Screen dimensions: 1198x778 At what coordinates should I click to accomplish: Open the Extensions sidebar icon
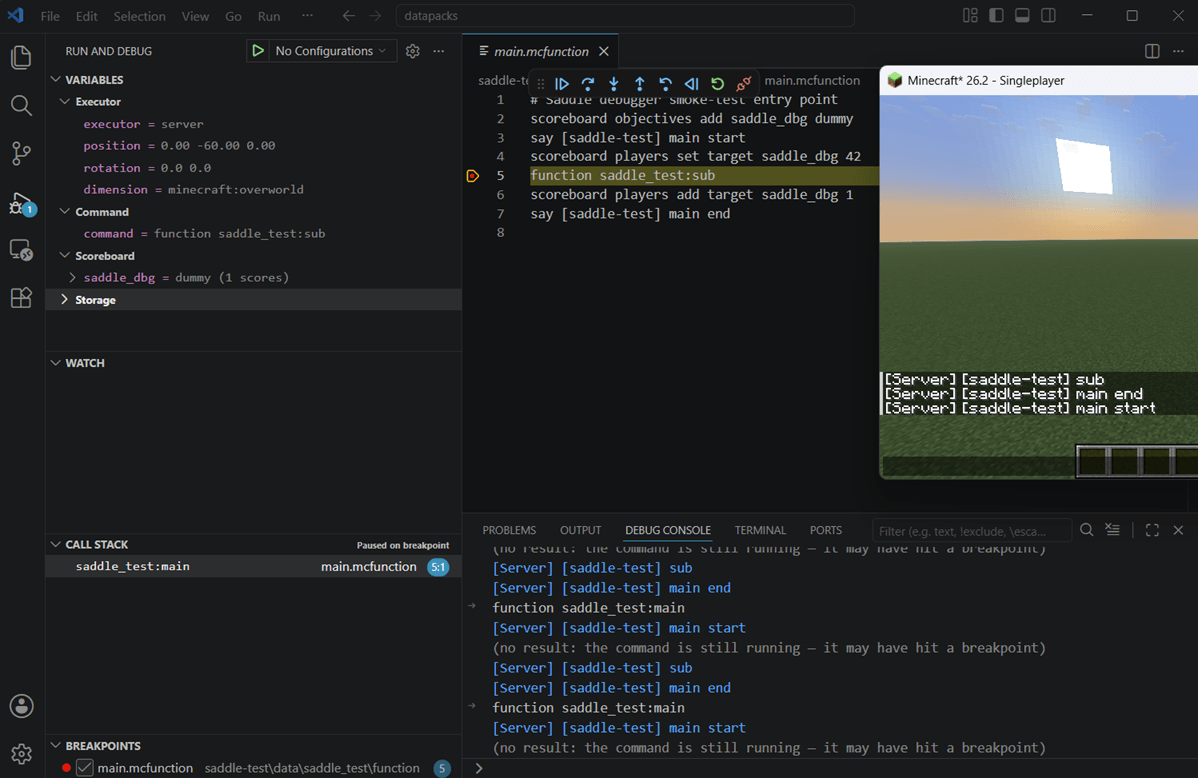(21, 297)
